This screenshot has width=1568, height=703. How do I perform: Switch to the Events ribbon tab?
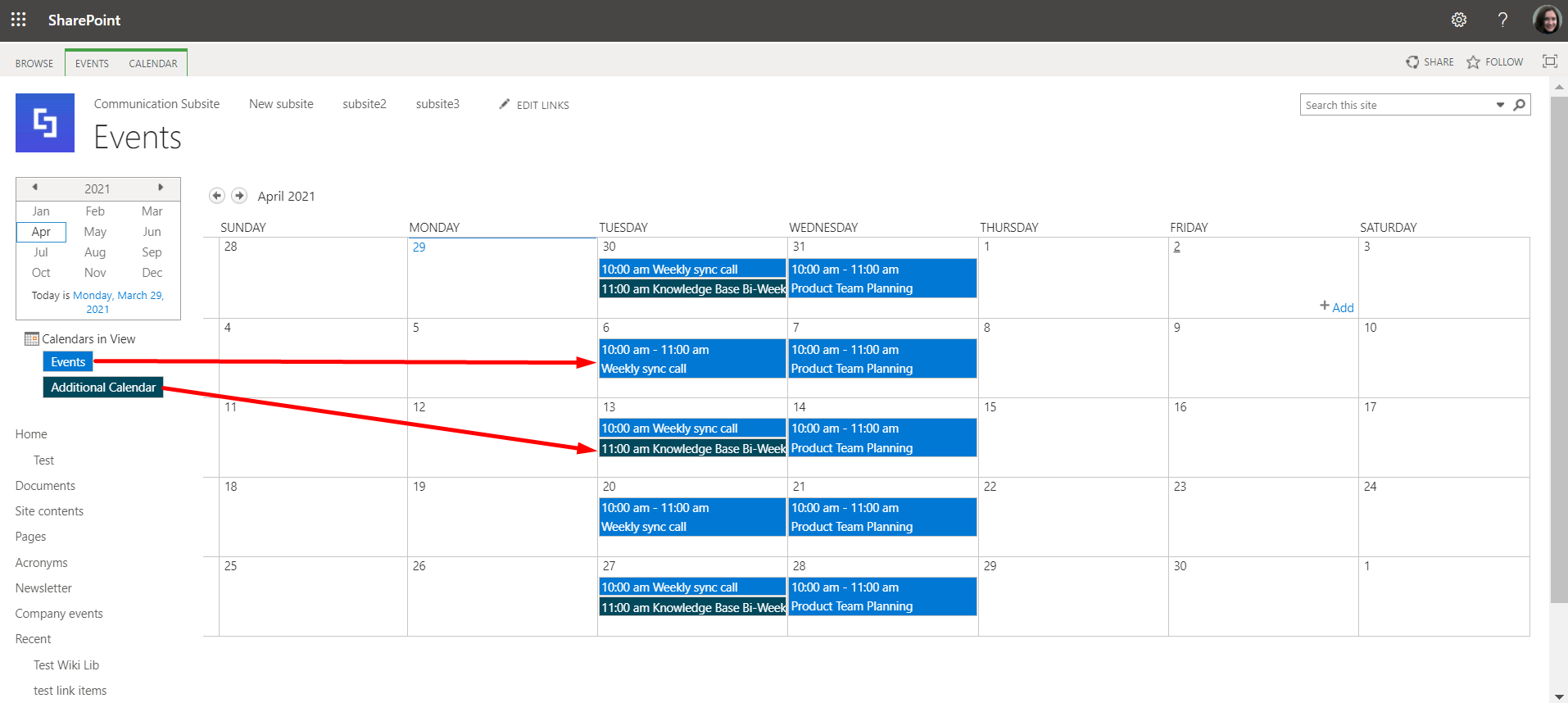92,63
